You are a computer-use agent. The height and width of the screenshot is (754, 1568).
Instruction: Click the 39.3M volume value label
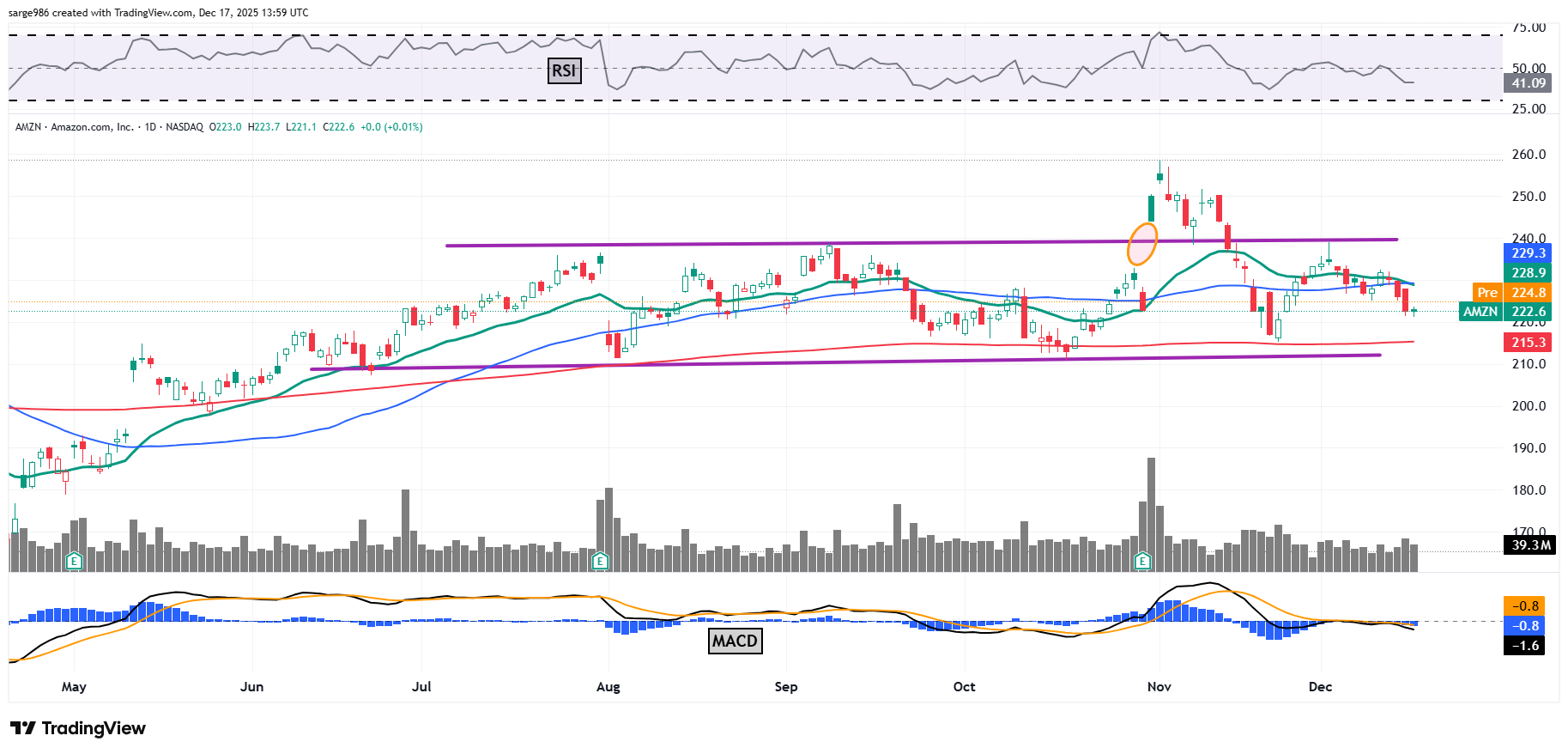coord(1530,545)
